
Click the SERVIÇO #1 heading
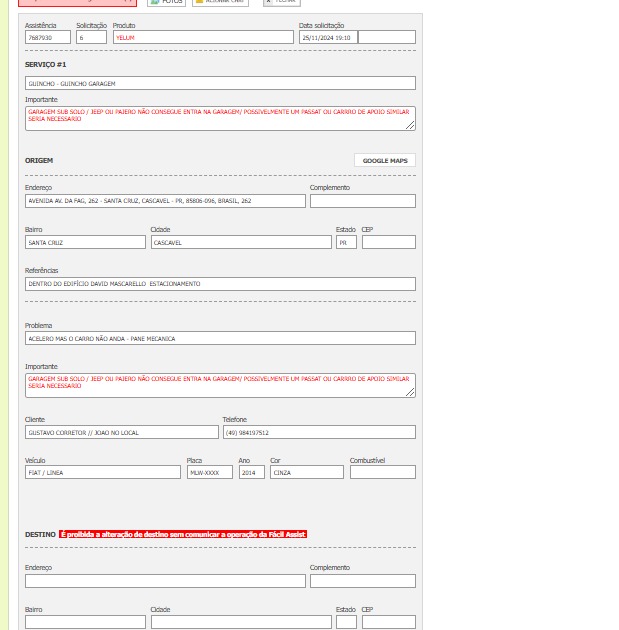click(x=45, y=65)
